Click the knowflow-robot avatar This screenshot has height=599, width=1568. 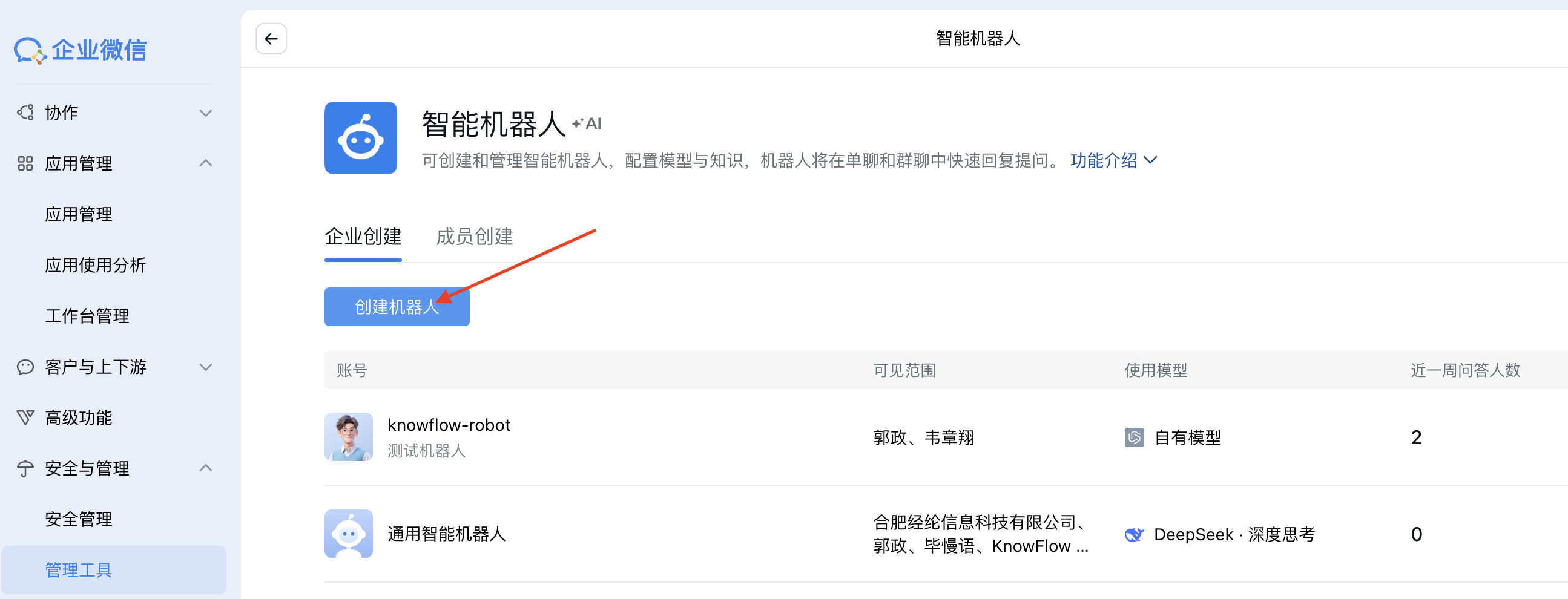(x=348, y=437)
